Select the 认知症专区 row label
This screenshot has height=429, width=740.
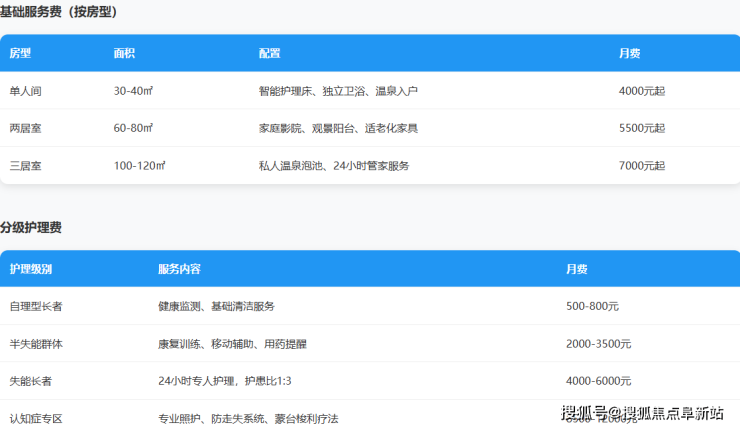[35, 418]
